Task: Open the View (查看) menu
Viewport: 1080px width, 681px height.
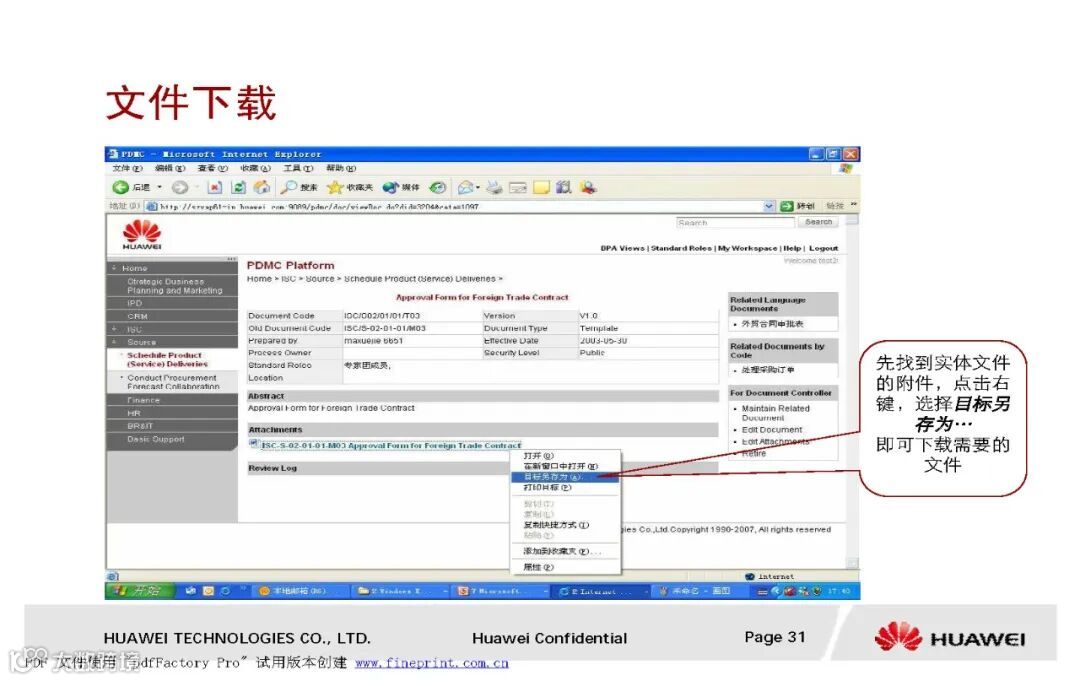Action: pyautogui.click(x=212, y=168)
